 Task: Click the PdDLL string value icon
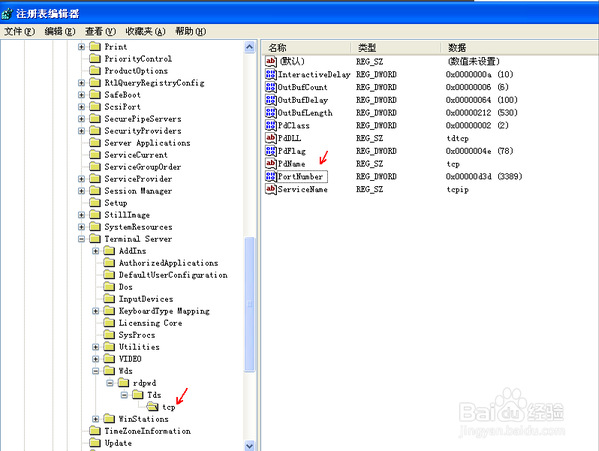coord(270,138)
